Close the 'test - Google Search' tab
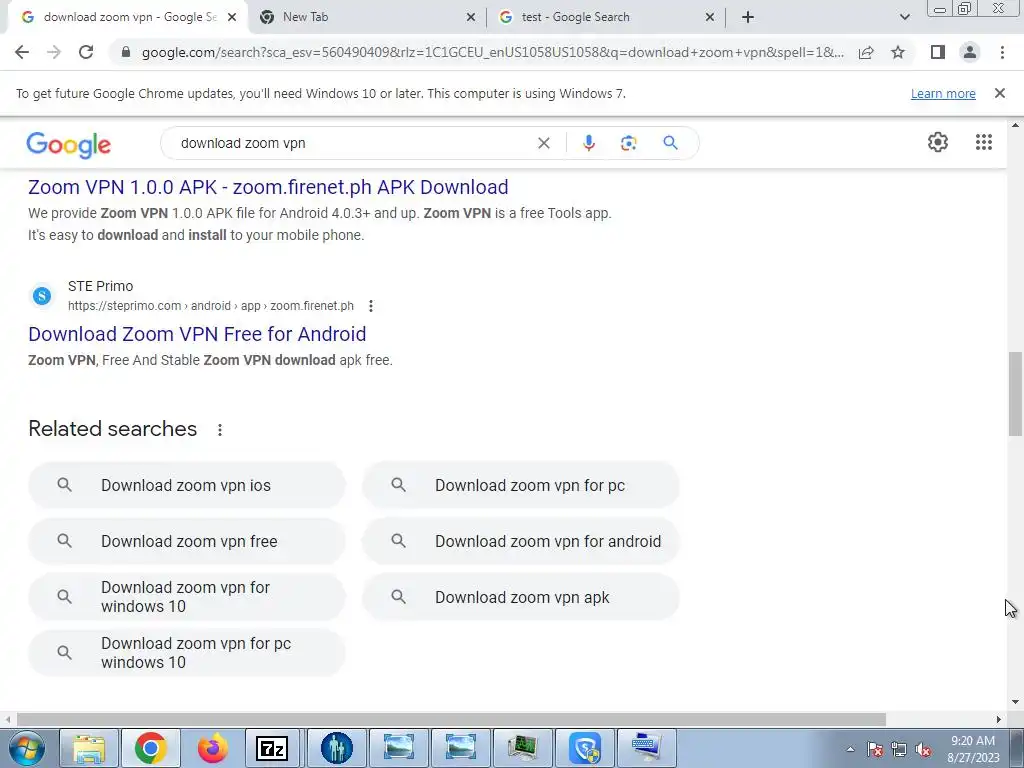The image size is (1024, 768). [710, 18]
